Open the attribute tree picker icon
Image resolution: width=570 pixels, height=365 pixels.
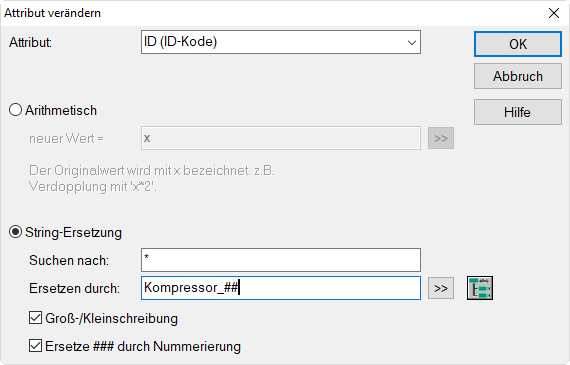(x=480, y=288)
